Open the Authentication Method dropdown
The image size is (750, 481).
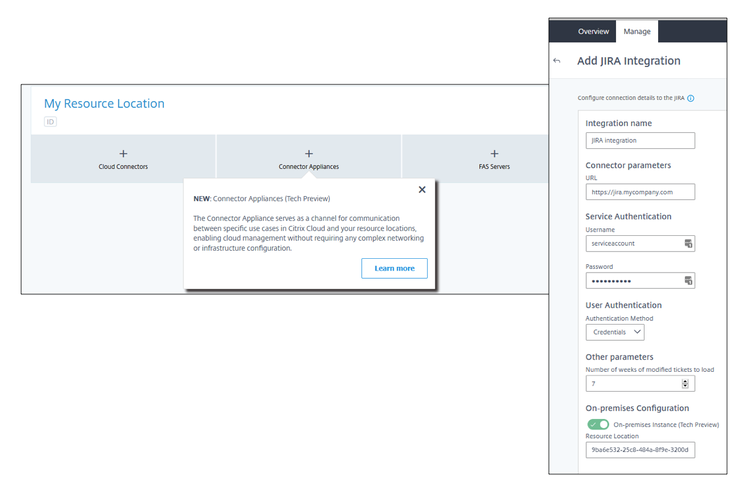coord(615,332)
